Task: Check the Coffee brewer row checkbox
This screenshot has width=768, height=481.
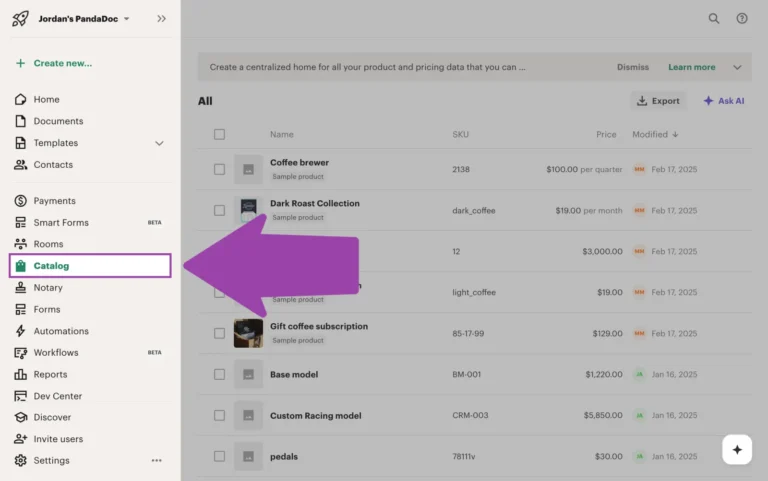Action: point(219,169)
